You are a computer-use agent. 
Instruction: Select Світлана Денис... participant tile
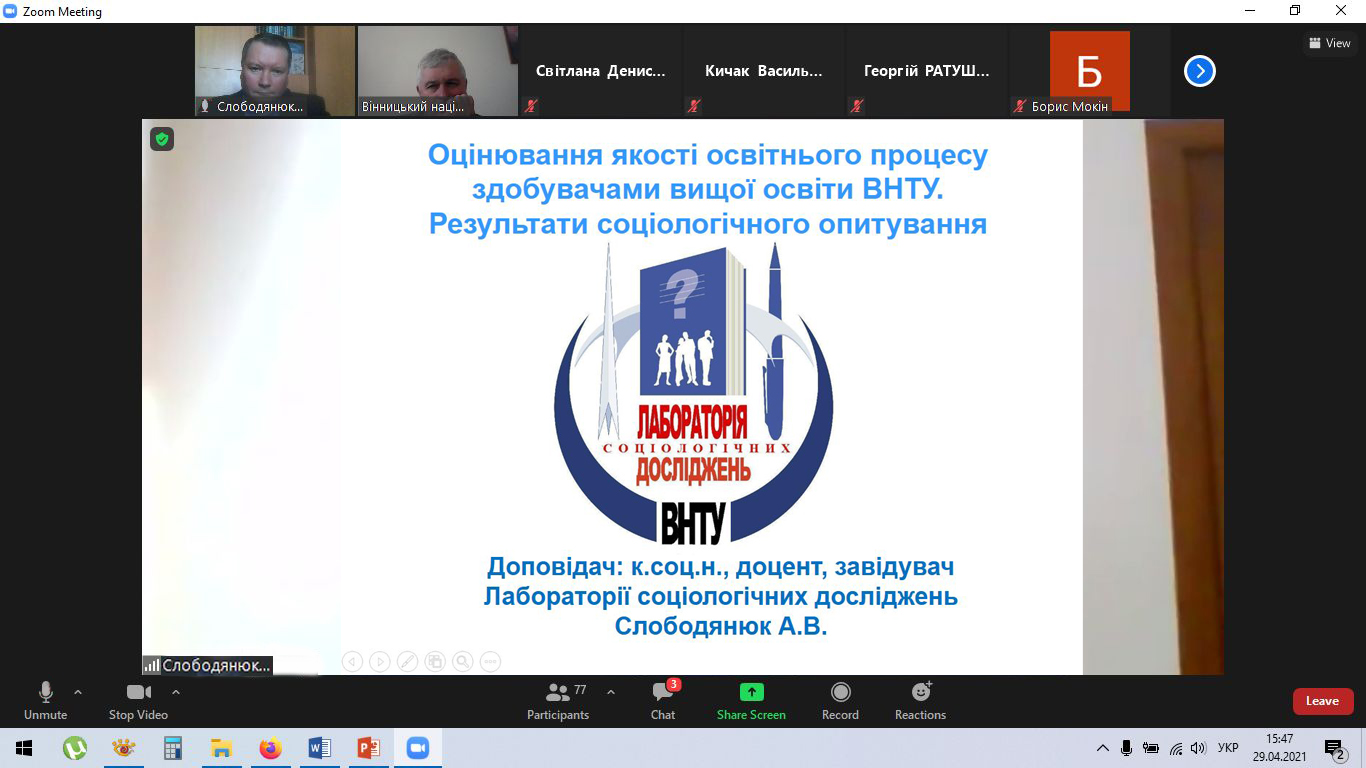[x=600, y=71]
